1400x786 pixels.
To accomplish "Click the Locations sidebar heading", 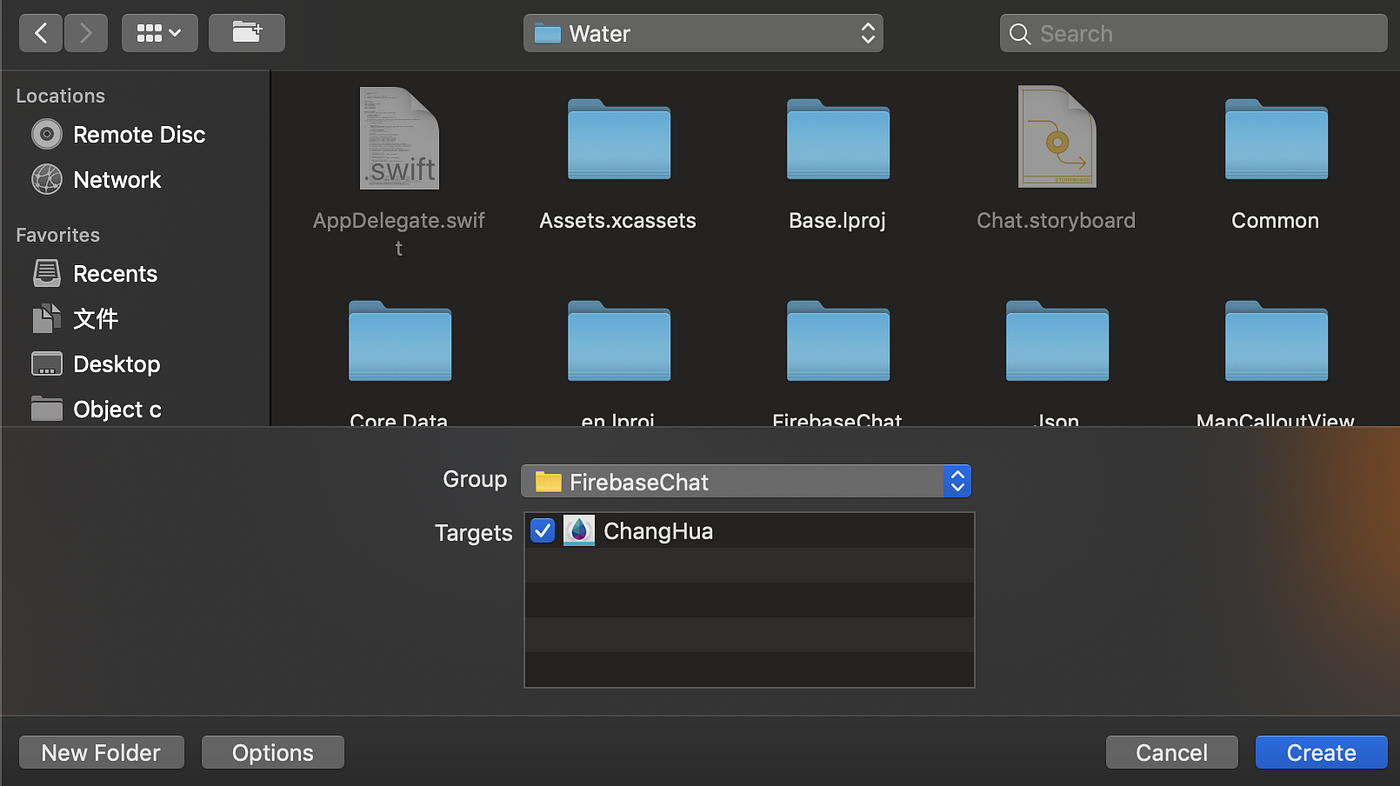I will click(x=60, y=96).
